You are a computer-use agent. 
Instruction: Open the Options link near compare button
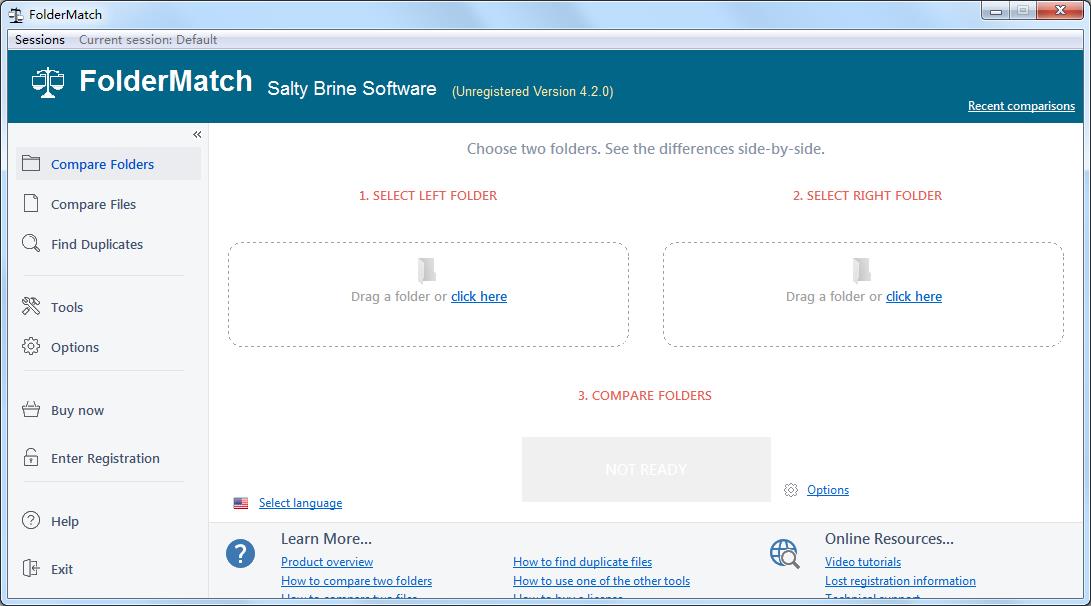point(828,490)
